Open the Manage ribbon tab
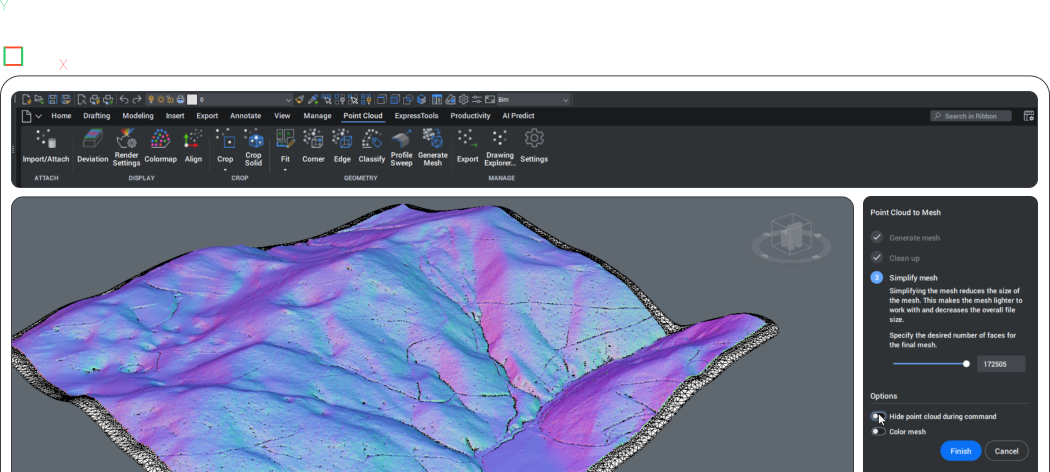Viewport: 1050px width, 472px height. (317, 116)
